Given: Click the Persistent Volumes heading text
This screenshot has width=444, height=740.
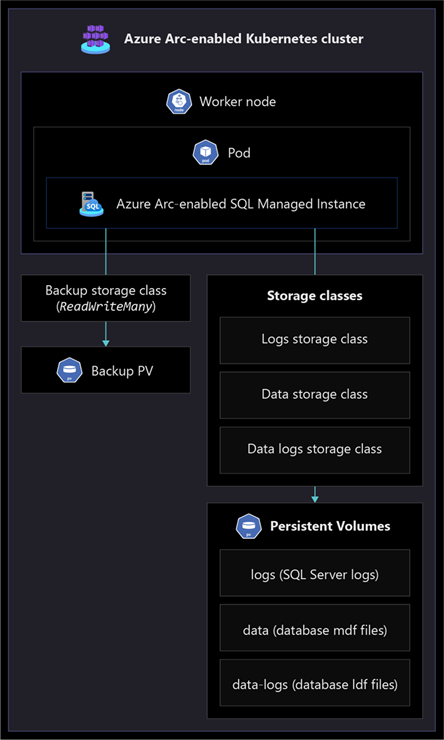Looking at the screenshot, I should pos(330,526).
